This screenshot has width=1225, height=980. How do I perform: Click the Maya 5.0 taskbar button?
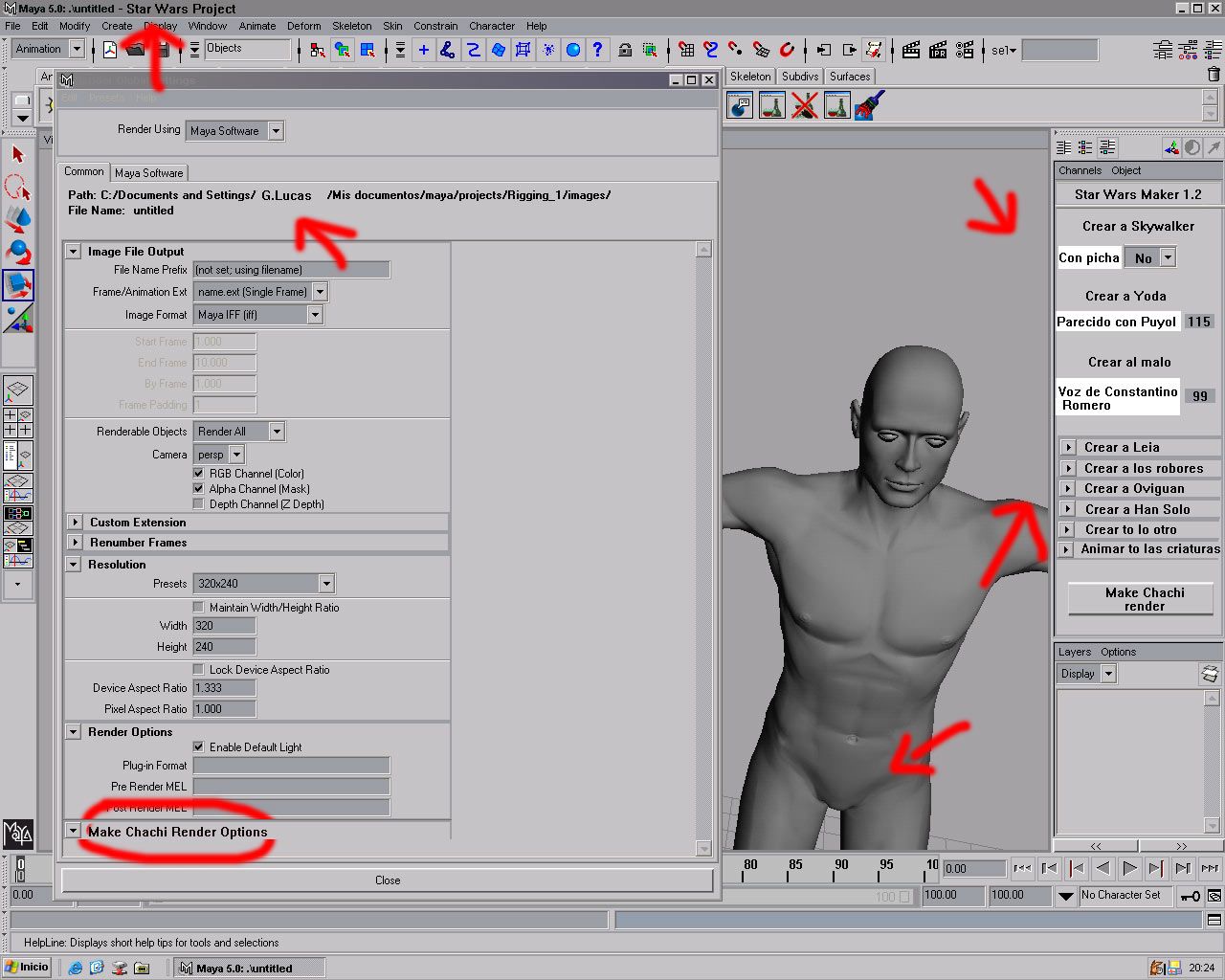(248, 968)
